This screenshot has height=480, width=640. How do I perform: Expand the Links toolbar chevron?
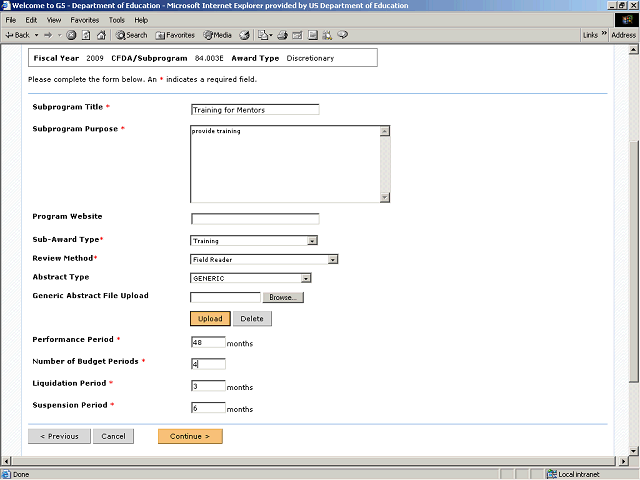[x=604, y=33]
